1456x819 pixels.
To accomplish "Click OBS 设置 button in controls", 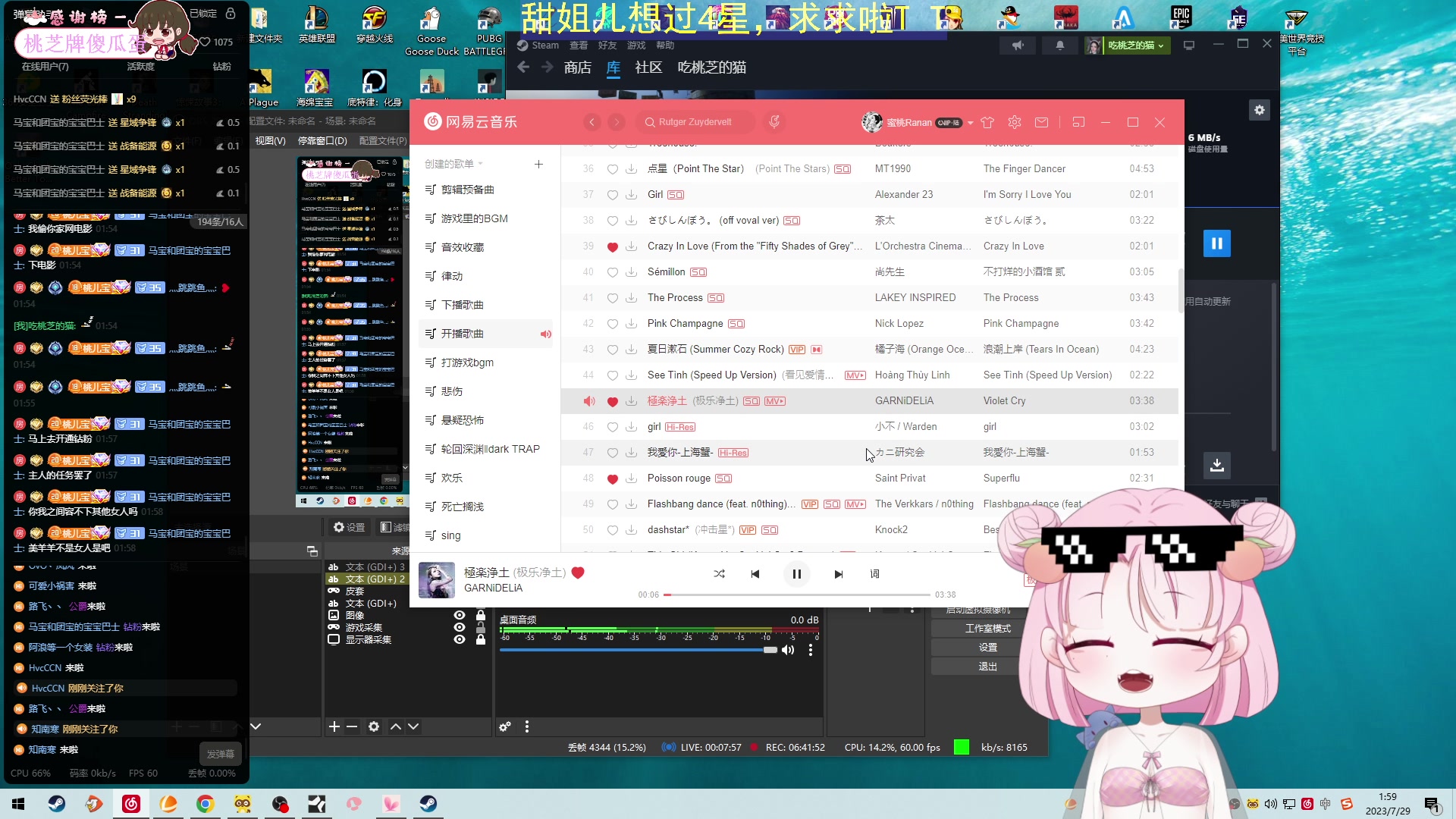I will tap(987, 648).
